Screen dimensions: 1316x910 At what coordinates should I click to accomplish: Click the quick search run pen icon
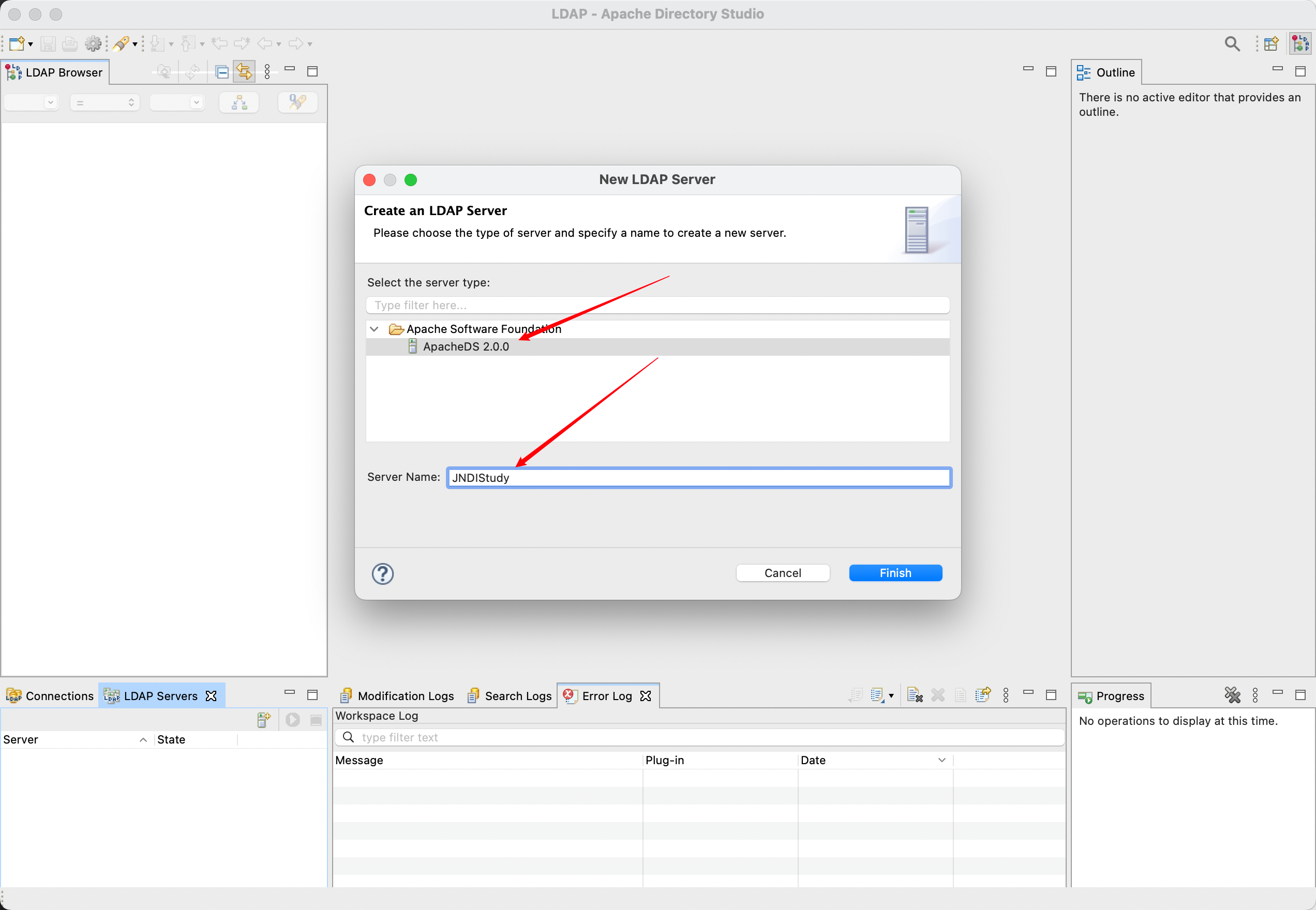click(298, 102)
